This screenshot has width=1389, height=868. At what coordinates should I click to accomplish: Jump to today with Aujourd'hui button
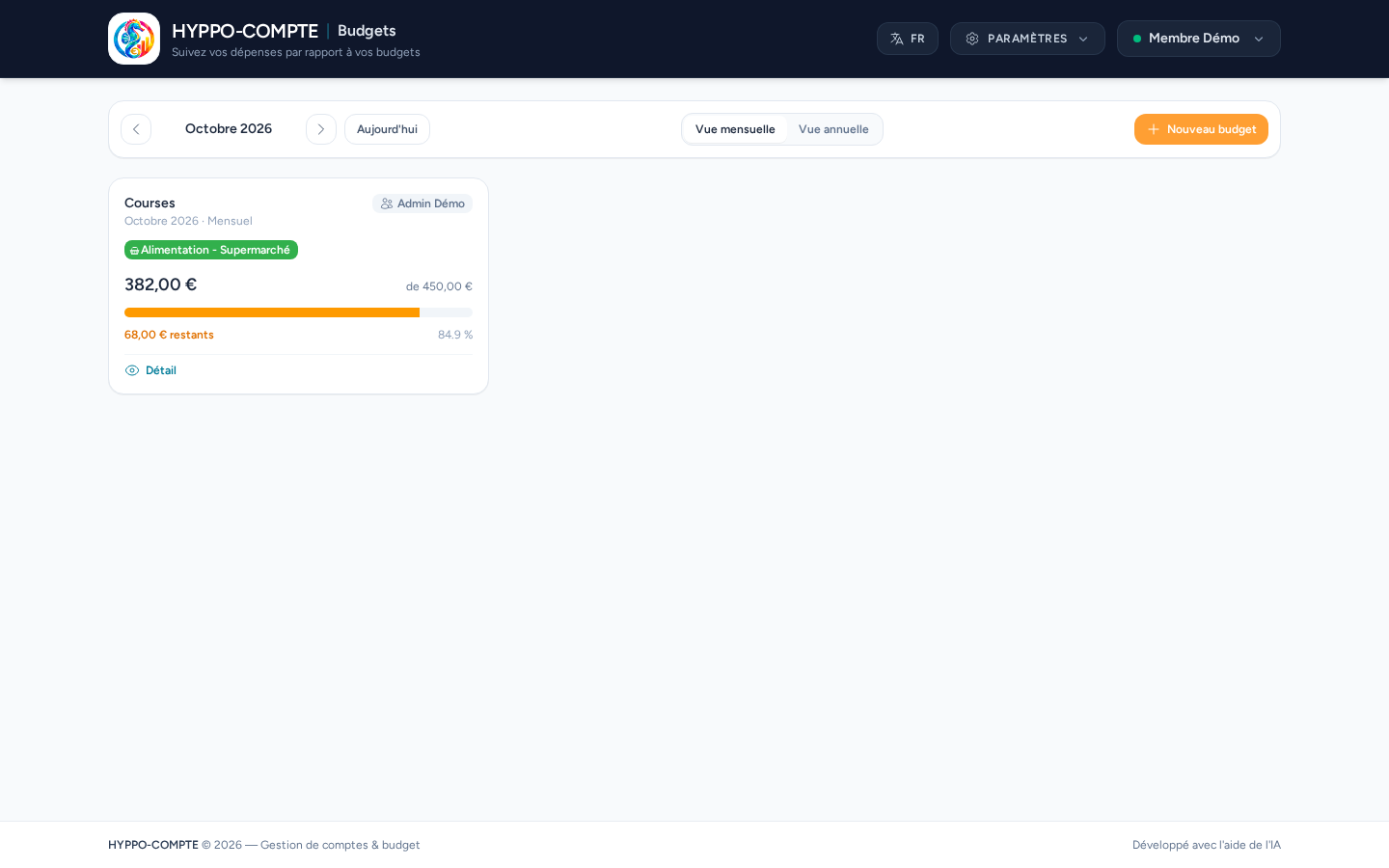[387, 129]
